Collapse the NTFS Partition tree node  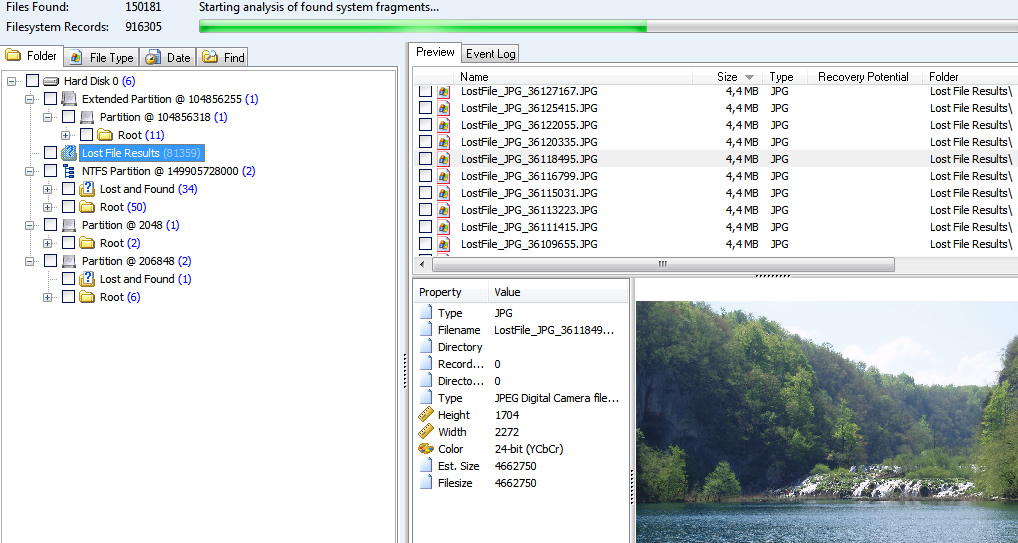pos(30,171)
